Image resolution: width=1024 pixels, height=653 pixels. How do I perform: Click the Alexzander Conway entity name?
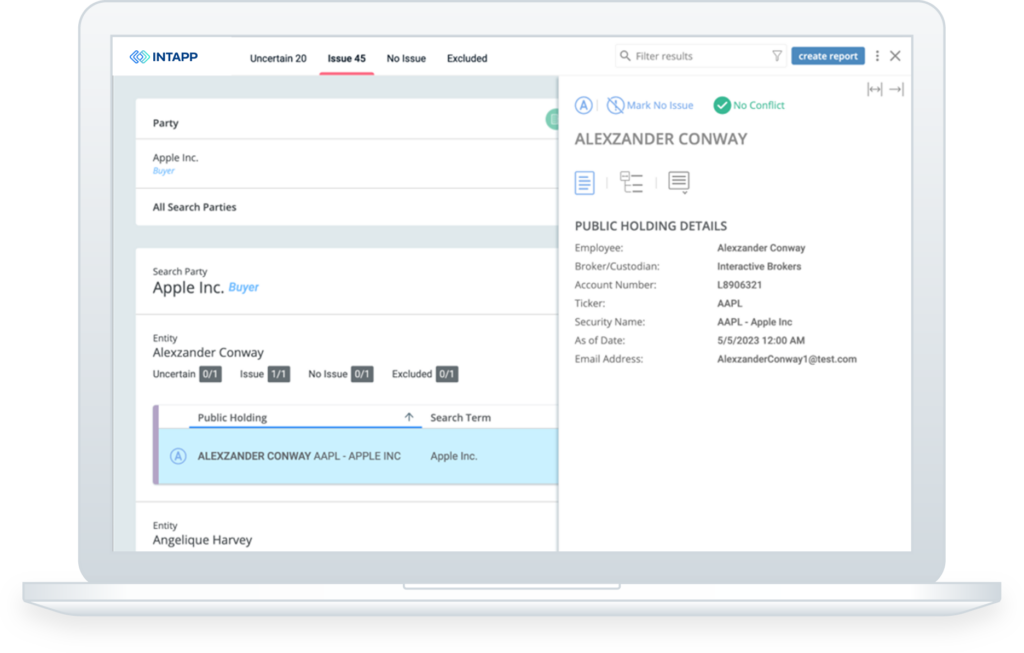coord(208,353)
